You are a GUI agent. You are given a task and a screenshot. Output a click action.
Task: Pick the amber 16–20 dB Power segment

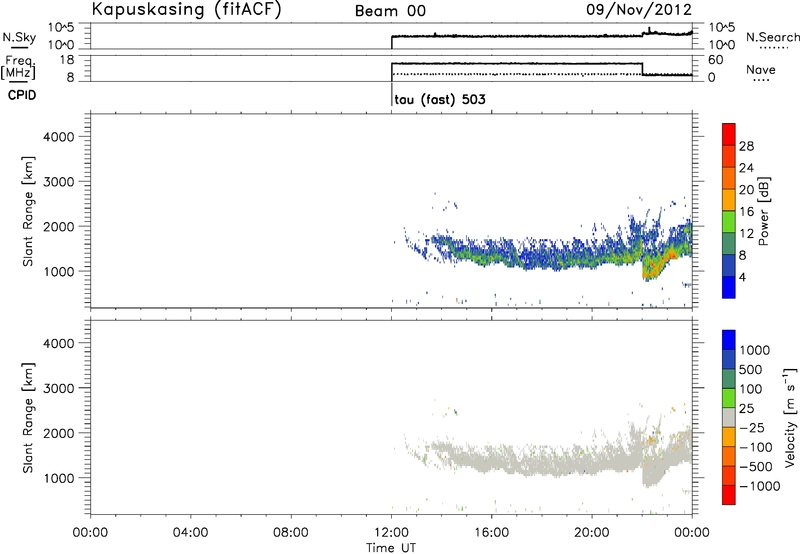coord(729,200)
